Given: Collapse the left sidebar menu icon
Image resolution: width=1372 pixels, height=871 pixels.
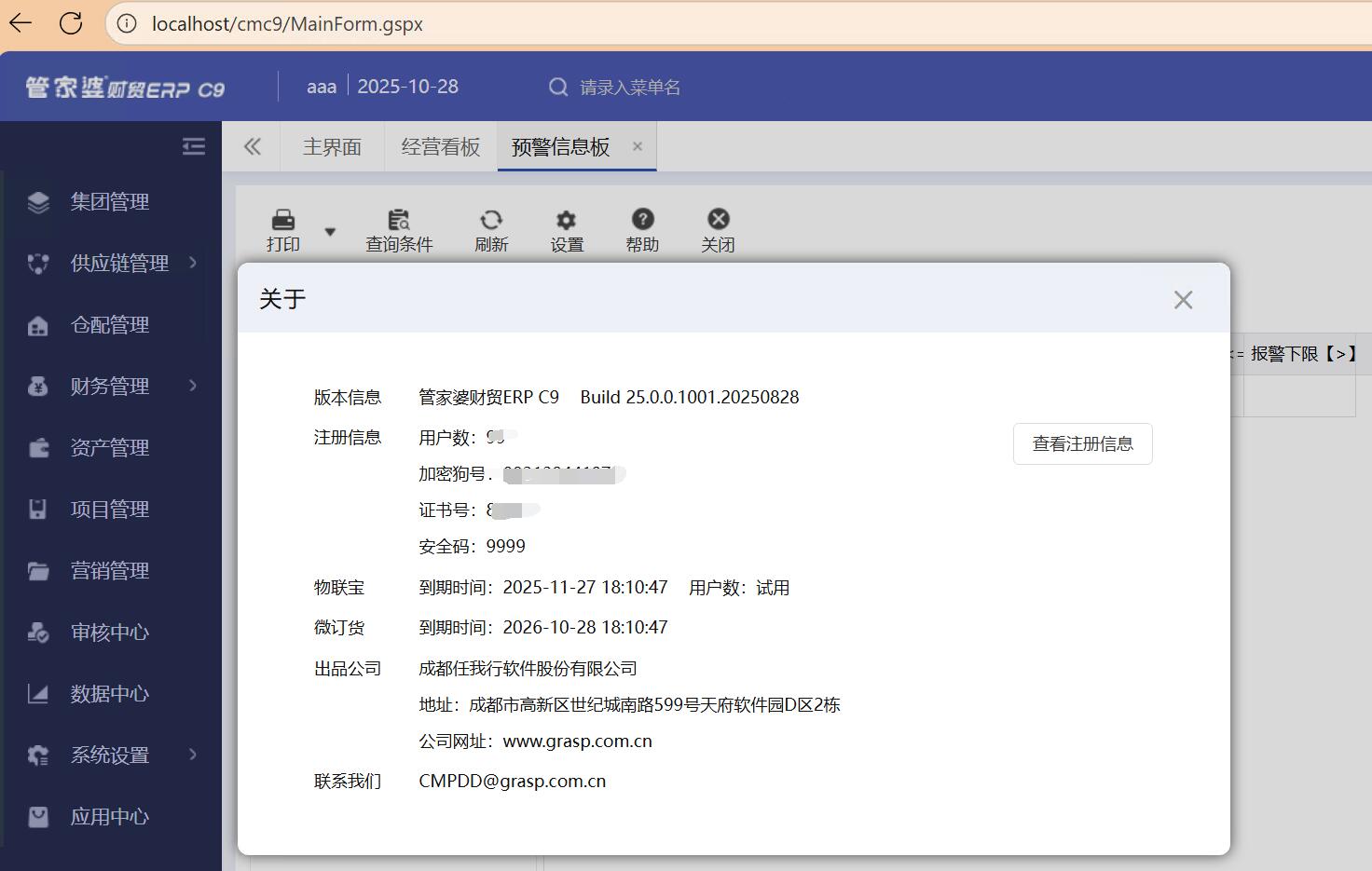Looking at the screenshot, I should [194, 146].
